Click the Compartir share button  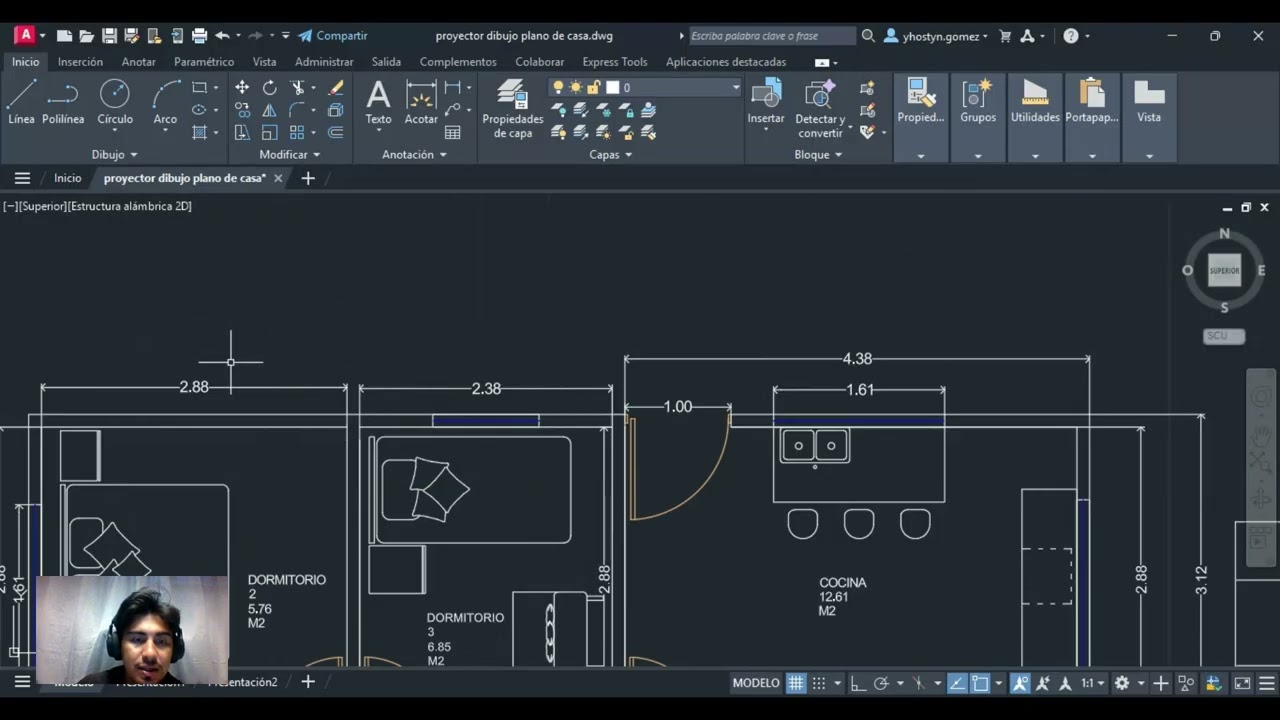pyautogui.click(x=333, y=36)
